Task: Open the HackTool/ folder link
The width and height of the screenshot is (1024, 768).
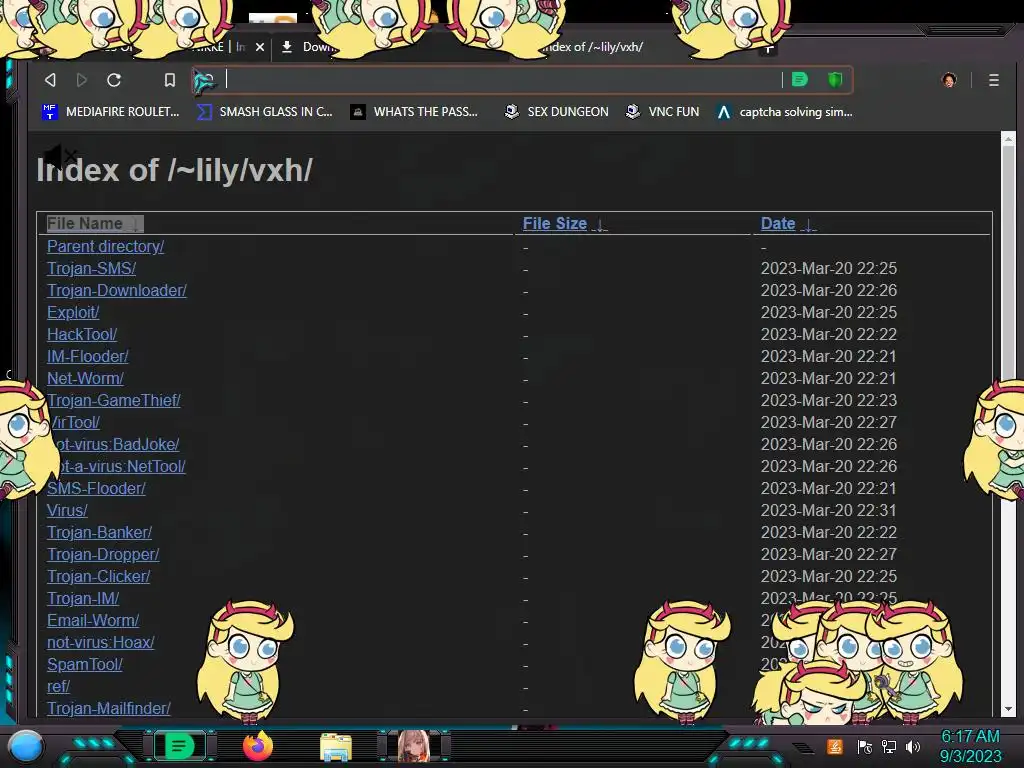Action: click(82, 334)
